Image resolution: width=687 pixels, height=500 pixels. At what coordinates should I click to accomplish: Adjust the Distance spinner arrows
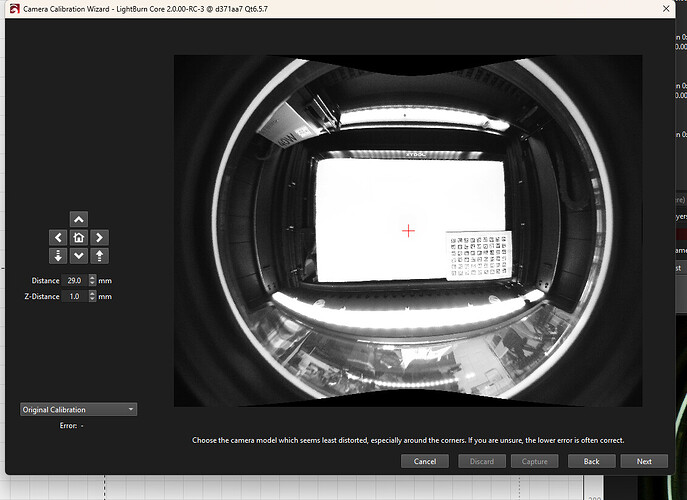coord(93,281)
